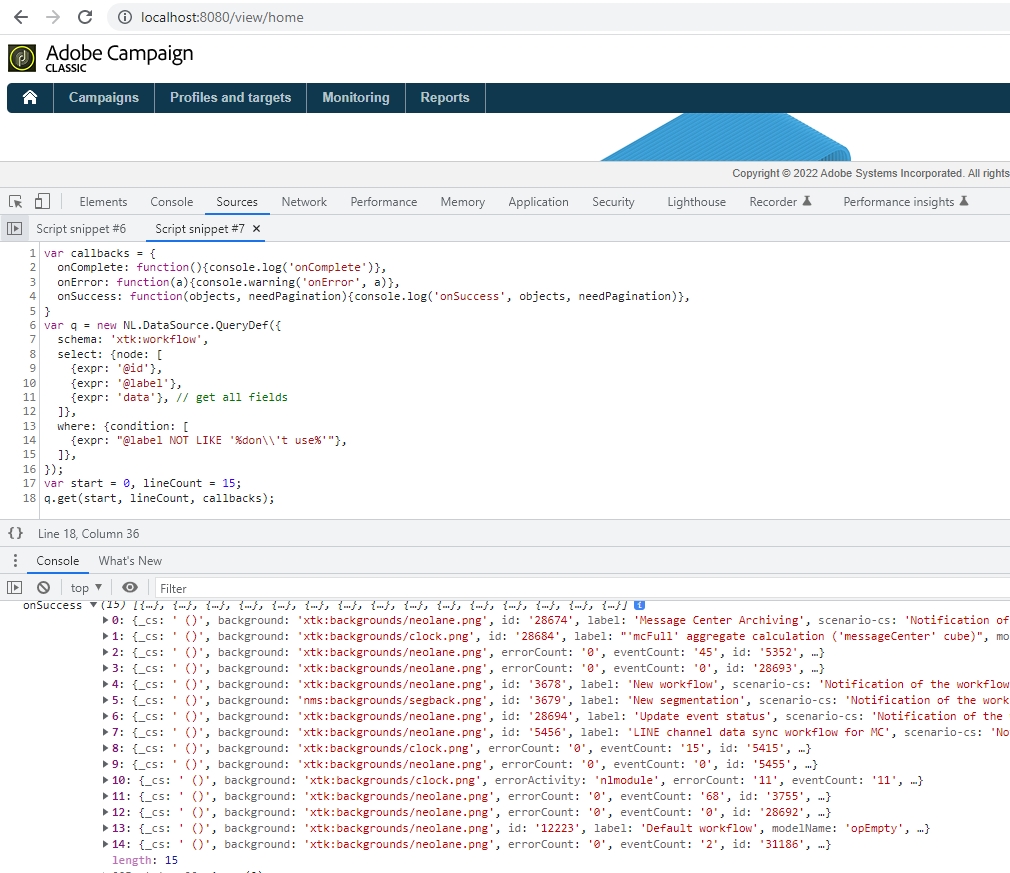Image resolution: width=1010 pixels, height=873 pixels.
Task: Show the console sidebar
Action: click(x=14, y=588)
